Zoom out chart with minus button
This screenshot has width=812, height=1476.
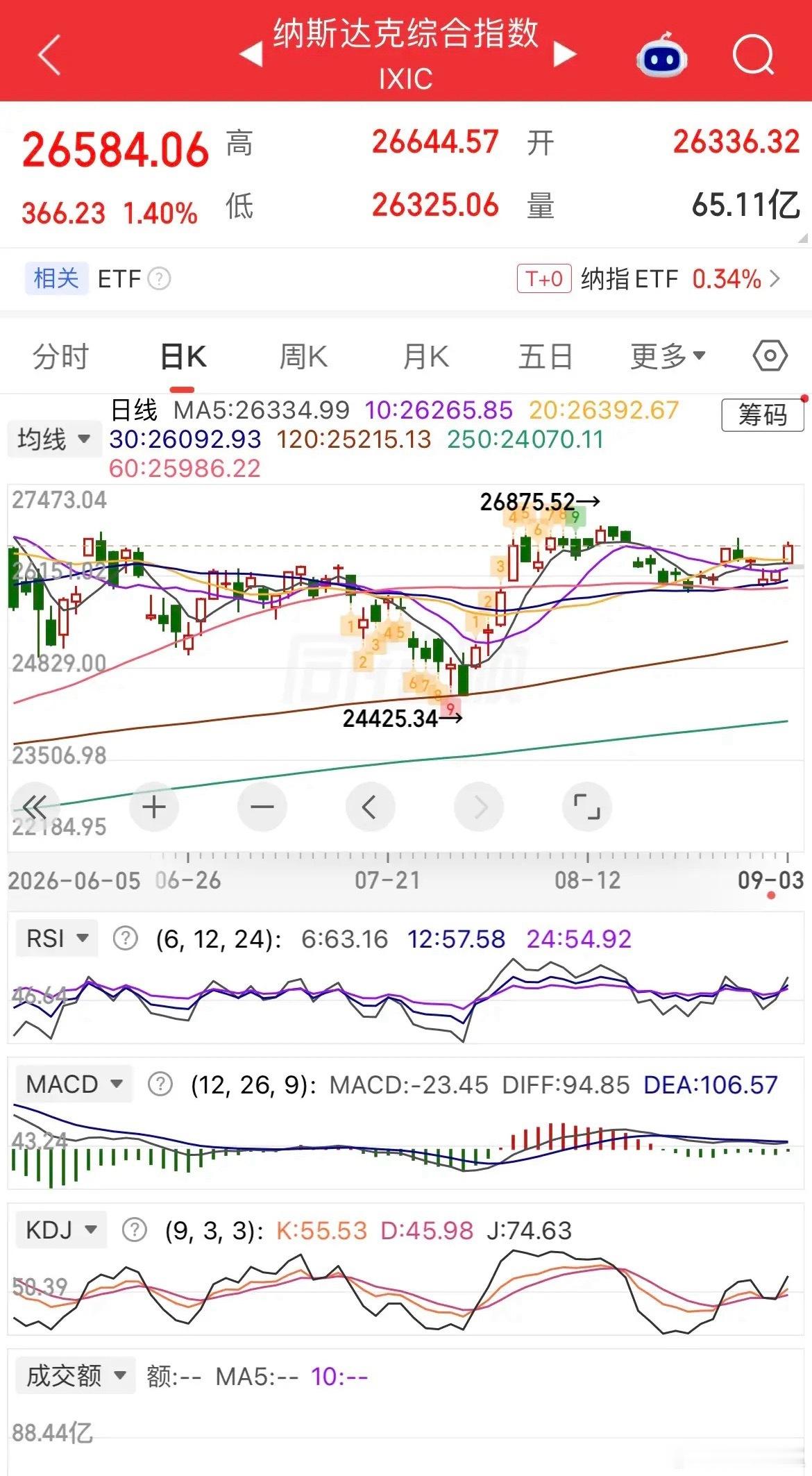(262, 807)
